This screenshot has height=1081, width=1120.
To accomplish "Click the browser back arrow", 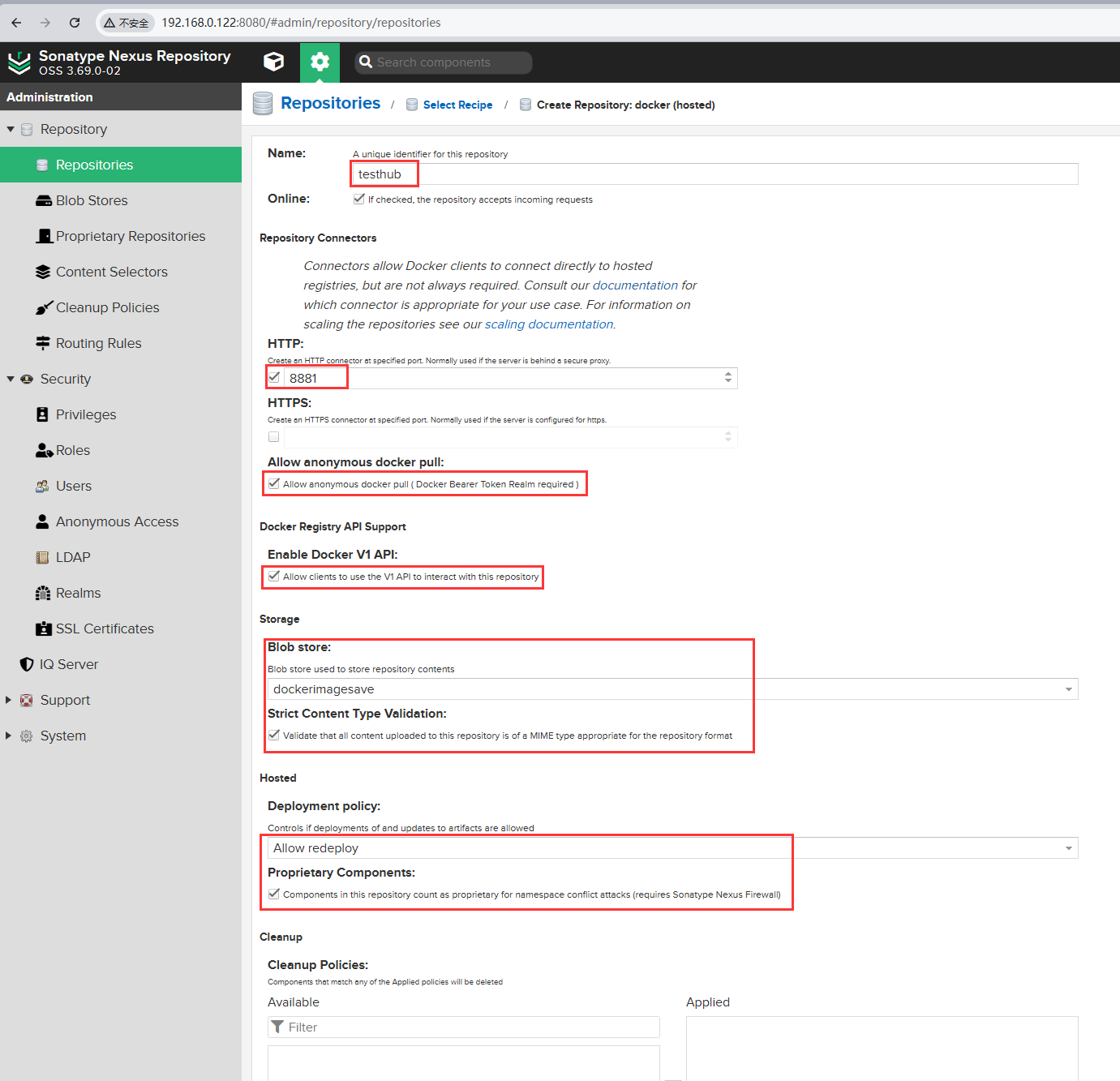I will point(16,23).
